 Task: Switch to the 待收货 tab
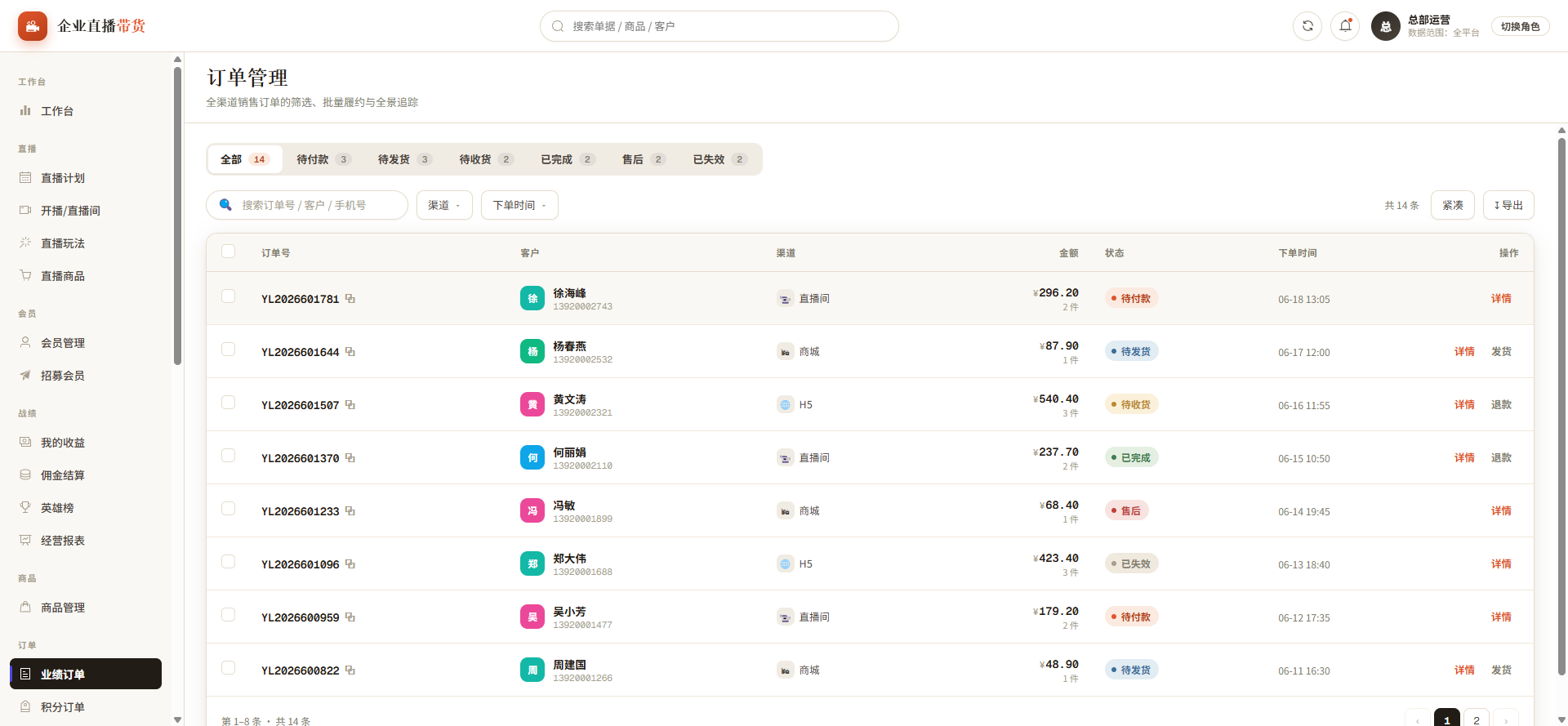486,159
